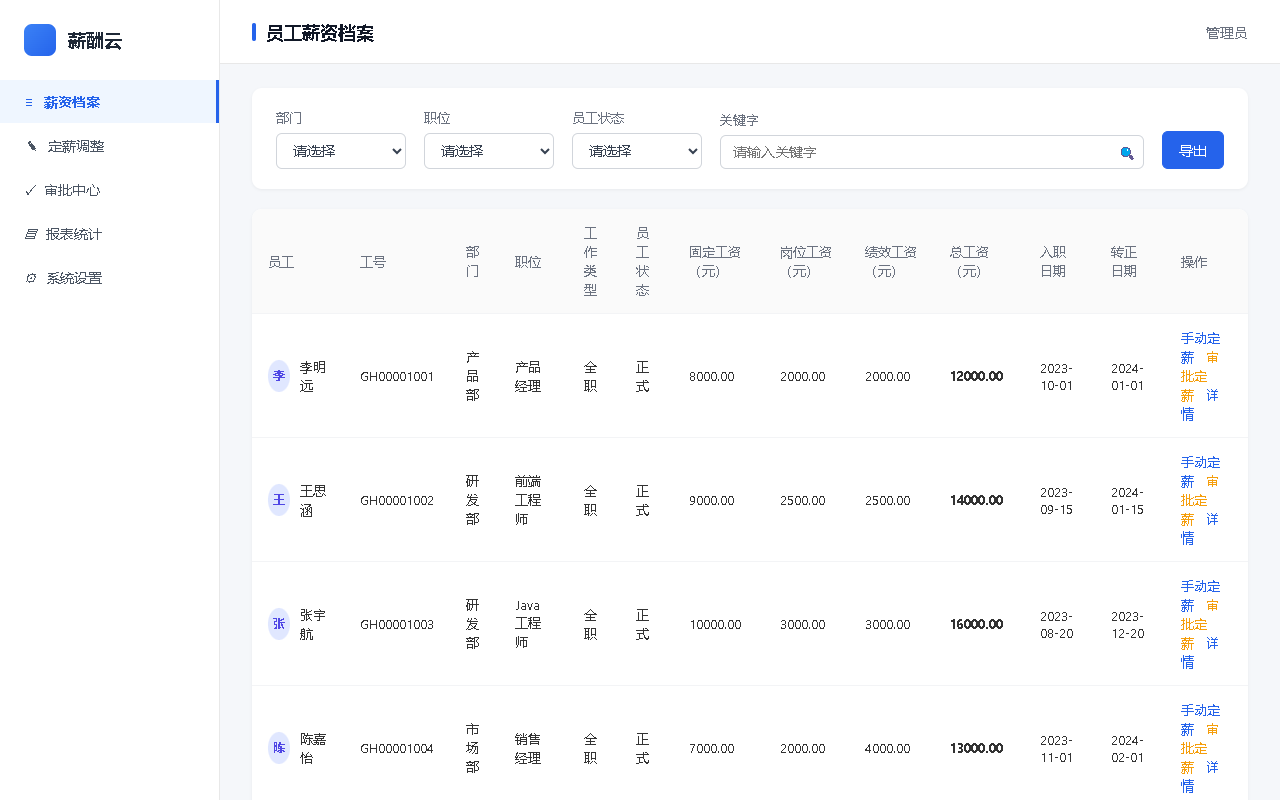The height and width of the screenshot is (800, 1280).
Task: Click 陈嘉怡's round avatar badge
Action: pos(279,748)
